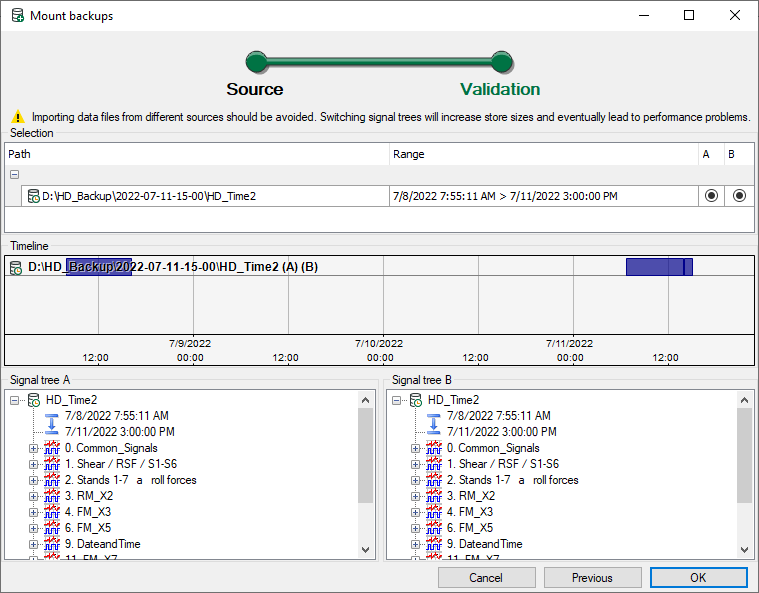Click the database icon beside the backup path row

coord(33,196)
